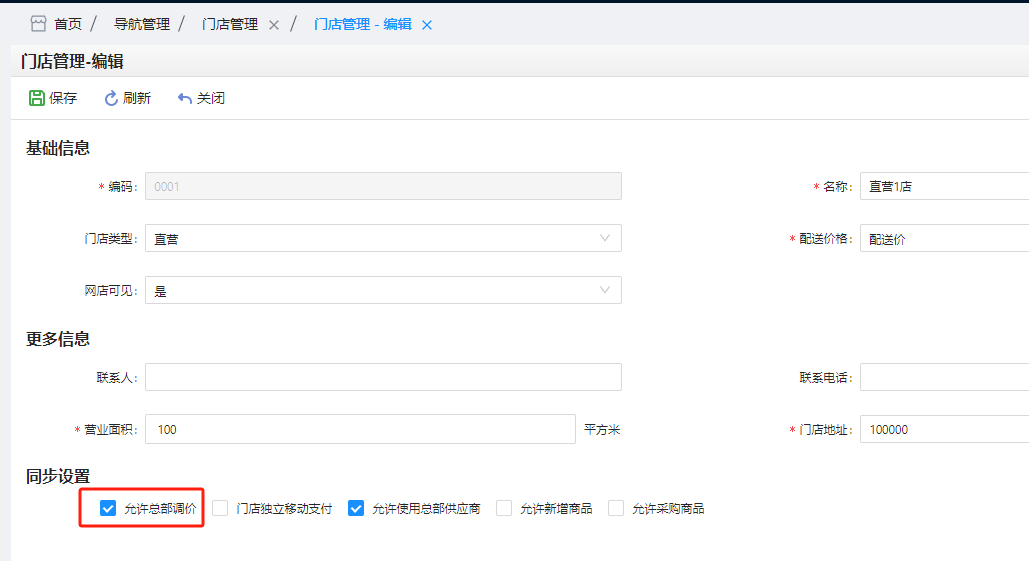Switch to the 门店管理 tab

tap(230, 24)
